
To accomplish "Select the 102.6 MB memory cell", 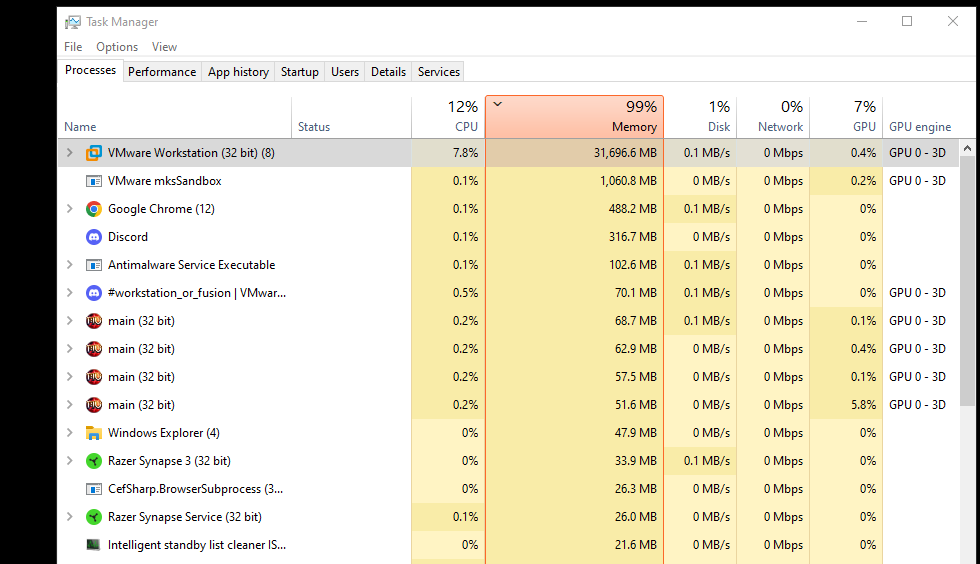I will (x=574, y=265).
